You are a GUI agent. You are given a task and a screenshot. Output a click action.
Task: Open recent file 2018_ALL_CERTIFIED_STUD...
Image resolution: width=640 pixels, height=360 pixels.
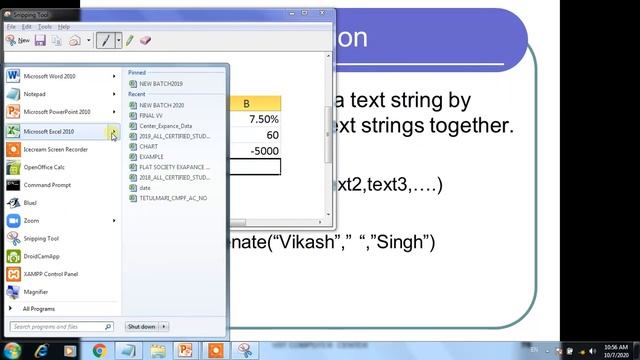coord(176,177)
